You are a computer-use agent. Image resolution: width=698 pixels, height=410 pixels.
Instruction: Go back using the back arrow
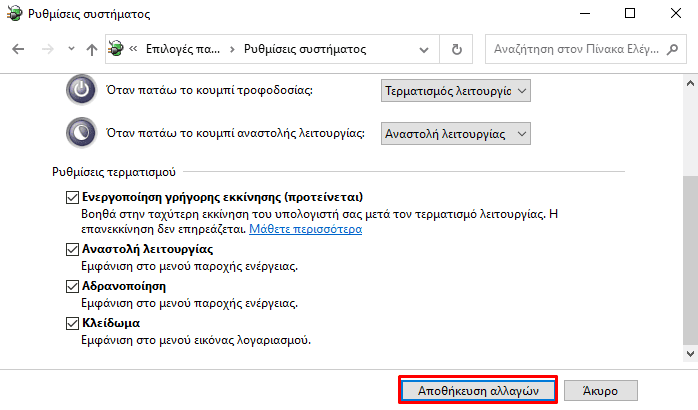point(18,49)
